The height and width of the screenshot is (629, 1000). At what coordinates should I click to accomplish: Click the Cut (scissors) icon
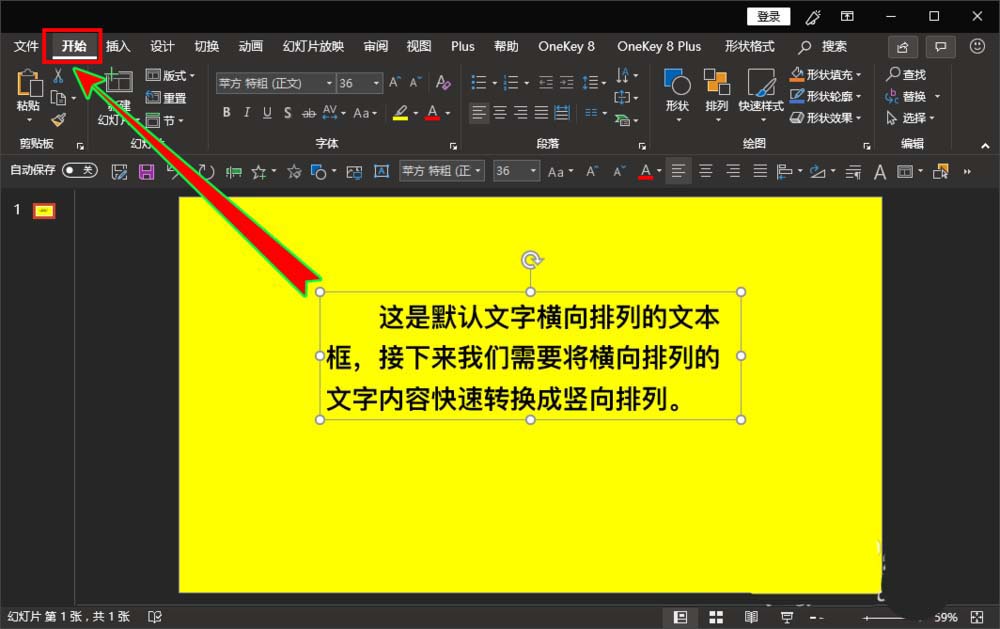coord(58,74)
